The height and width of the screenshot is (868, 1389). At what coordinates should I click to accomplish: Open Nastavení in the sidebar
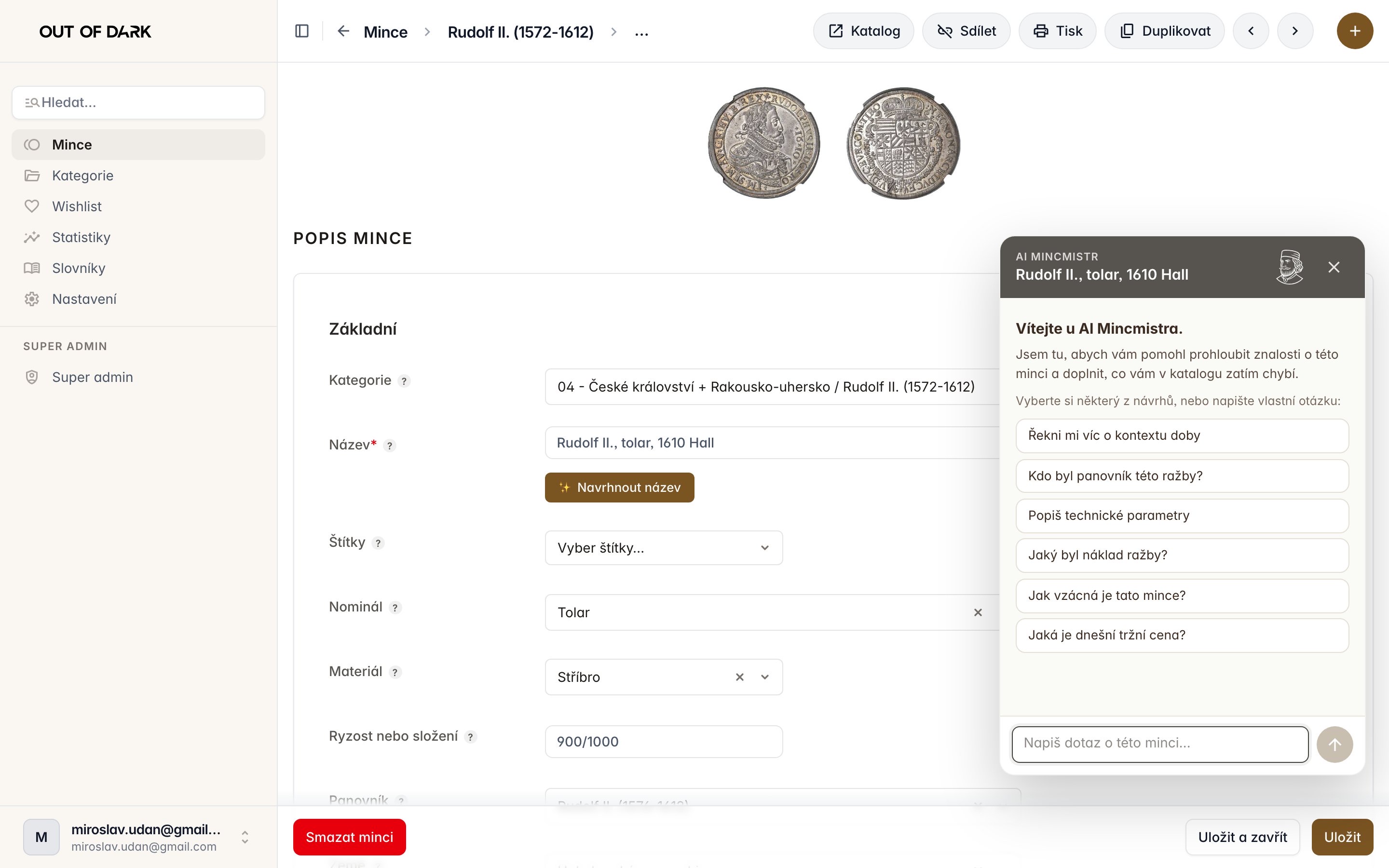[x=138, y=299]
